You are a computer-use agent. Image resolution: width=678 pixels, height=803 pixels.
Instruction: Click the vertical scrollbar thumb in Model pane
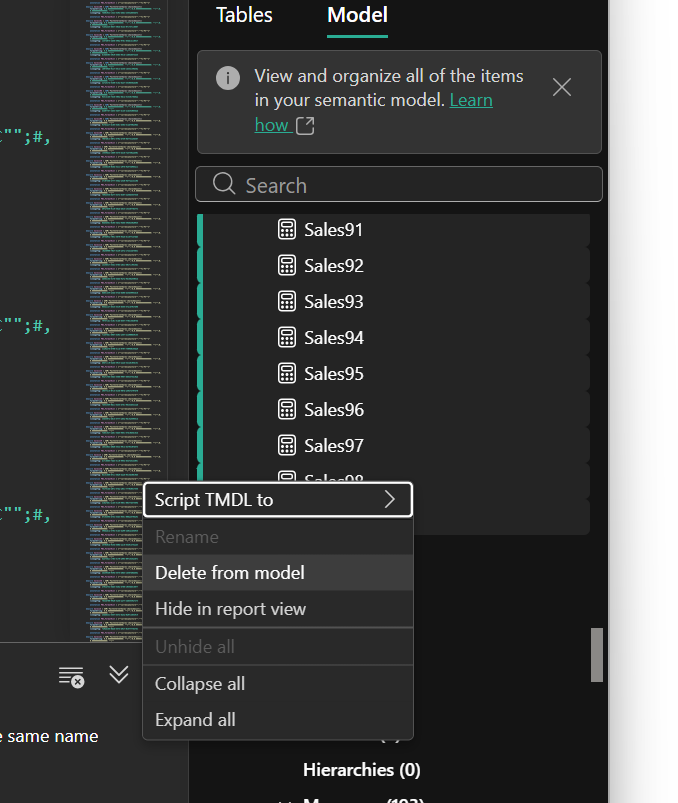pos(597,655)
